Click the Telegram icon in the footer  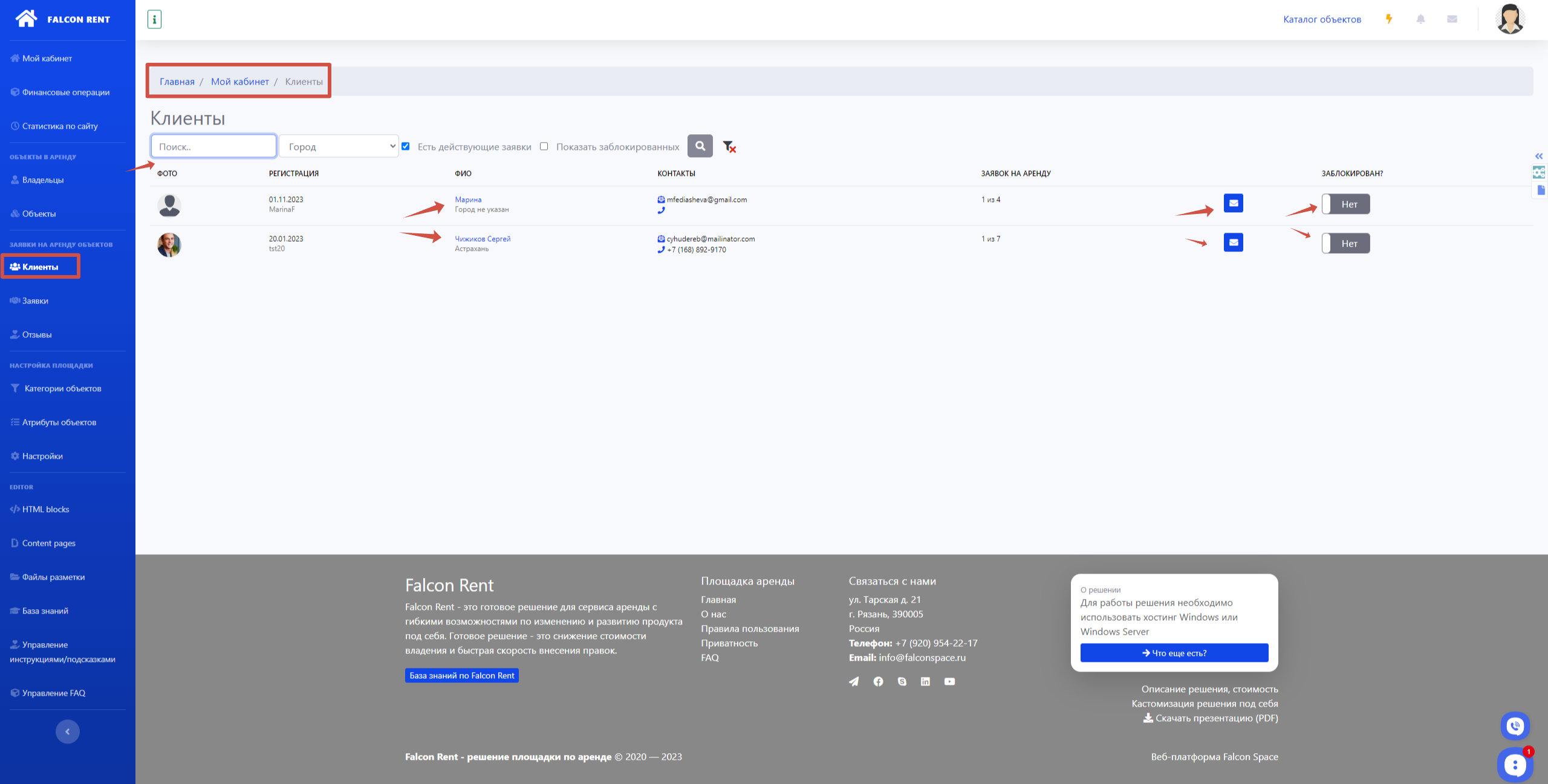(854, 682)
